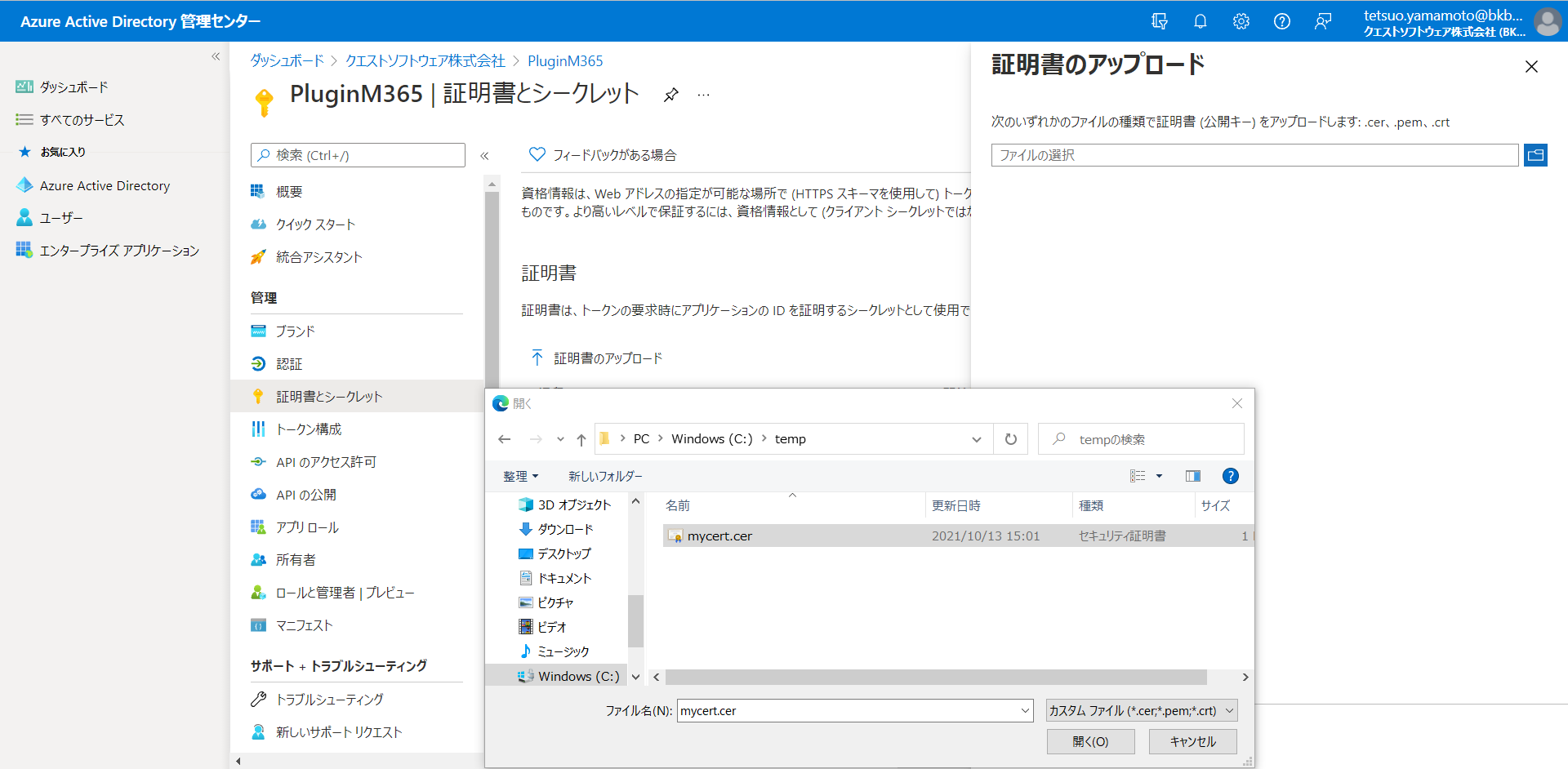Click 新しいフォルダー in file dialog
This screenshot has width=1568, height=769.
[x=605, y=476]
